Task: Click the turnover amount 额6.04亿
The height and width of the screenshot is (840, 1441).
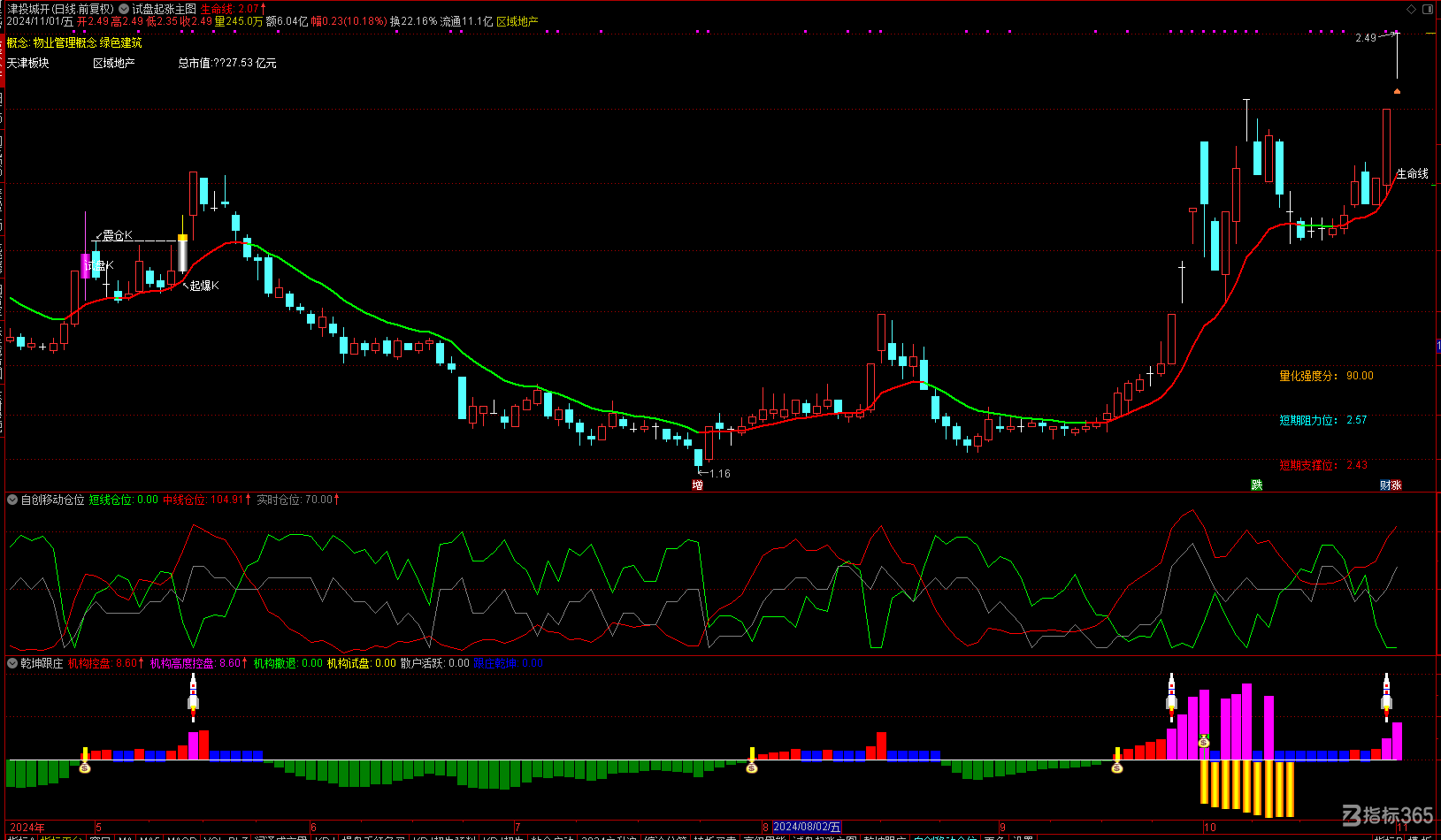Action: (287, 21)
